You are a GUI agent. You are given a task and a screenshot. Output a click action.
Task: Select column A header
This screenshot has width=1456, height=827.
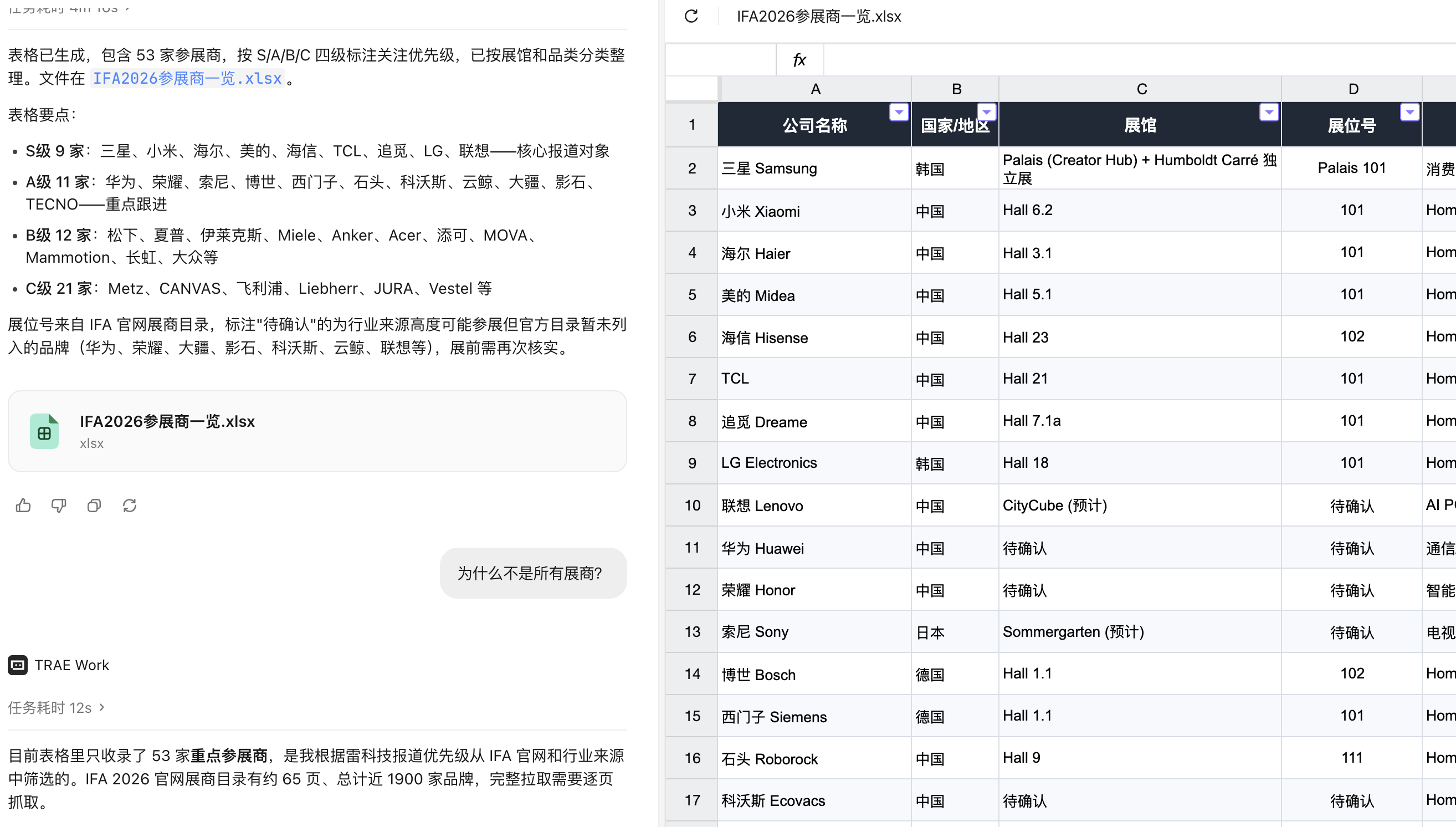[814, 89]
